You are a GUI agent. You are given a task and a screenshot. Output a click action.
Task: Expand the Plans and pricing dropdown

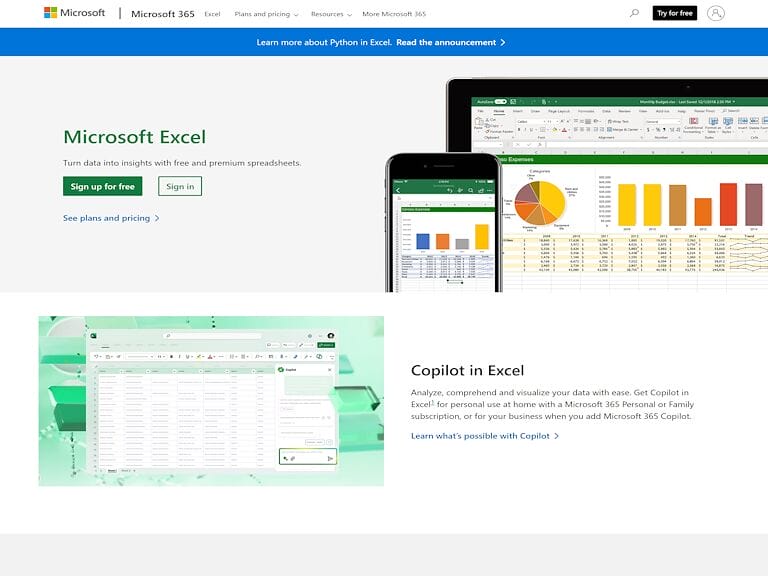266,14
